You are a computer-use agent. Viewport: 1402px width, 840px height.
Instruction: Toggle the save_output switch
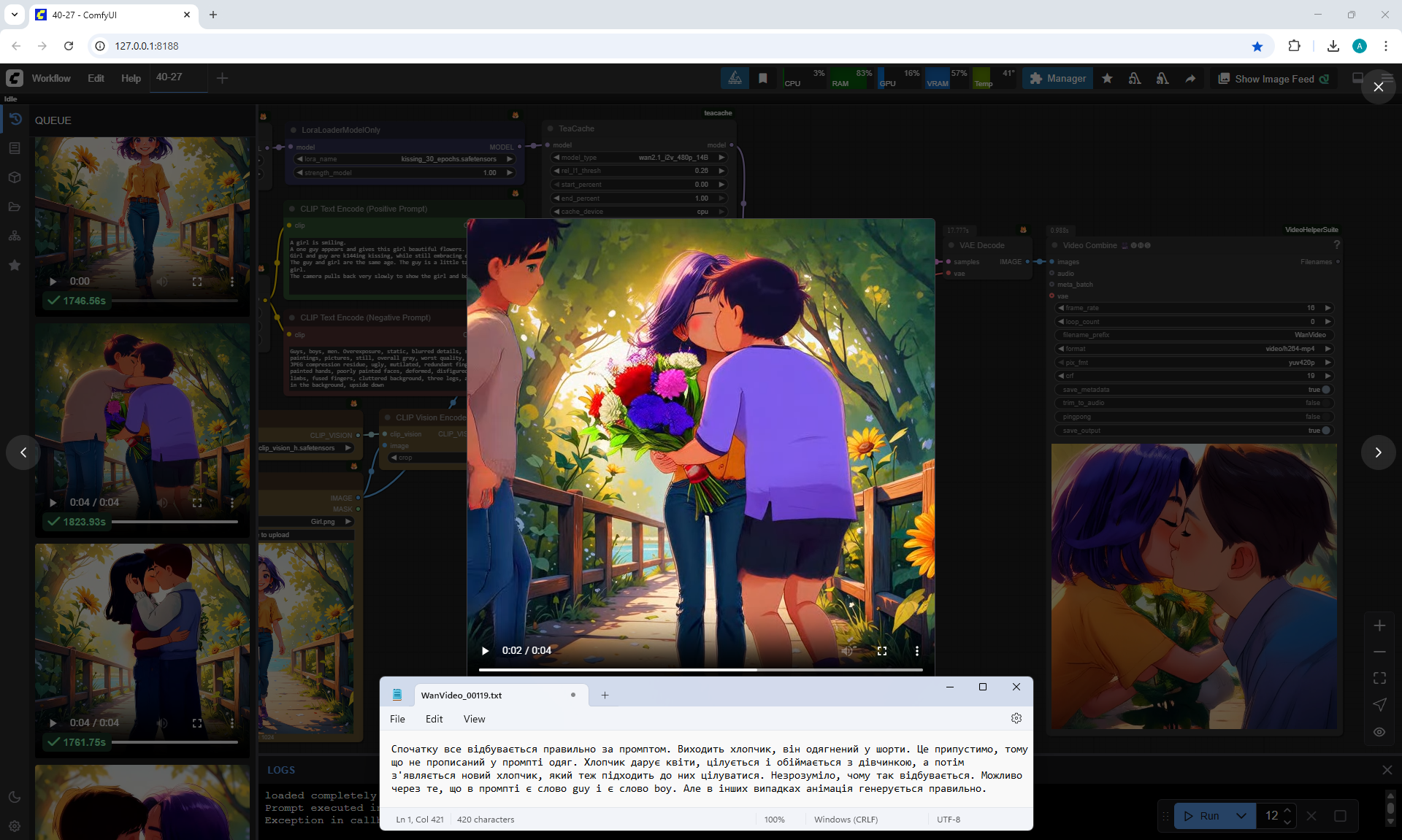1325,431
